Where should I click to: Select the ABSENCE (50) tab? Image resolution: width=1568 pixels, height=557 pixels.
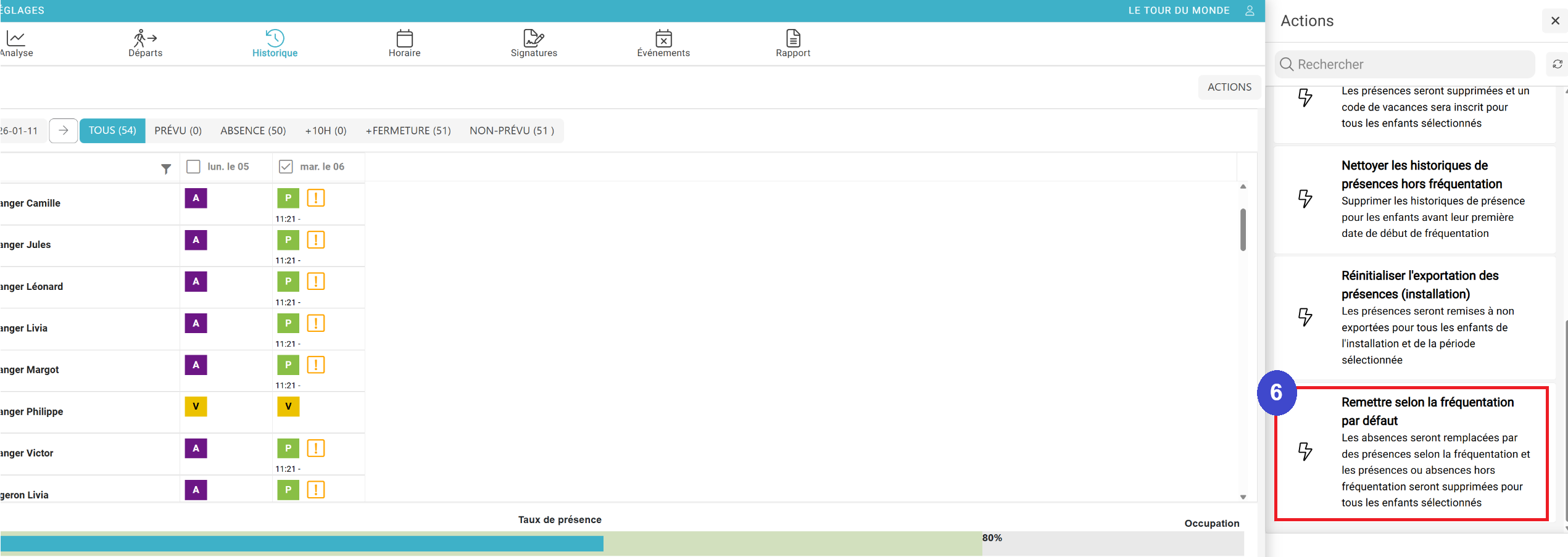253,131
